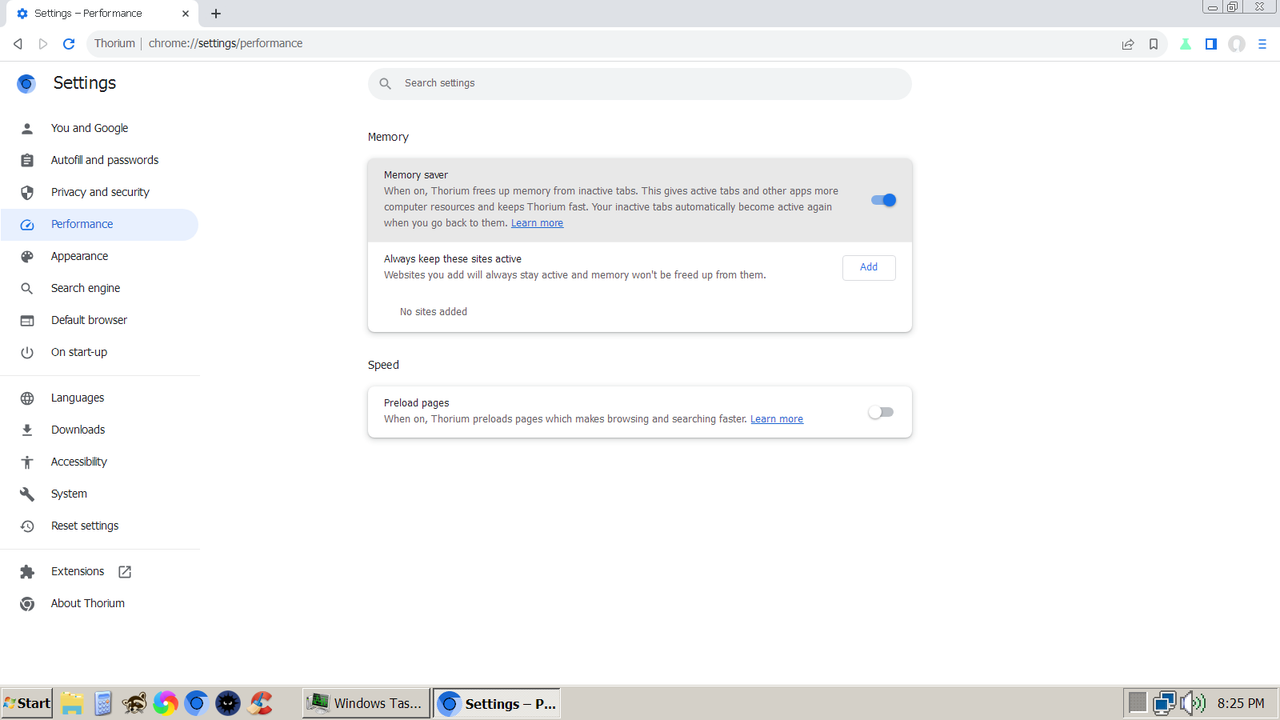The height and width of the screenshot is (720, 1280).
Task: Click the magnifier icon in search settings
Action: pos(385,84)
